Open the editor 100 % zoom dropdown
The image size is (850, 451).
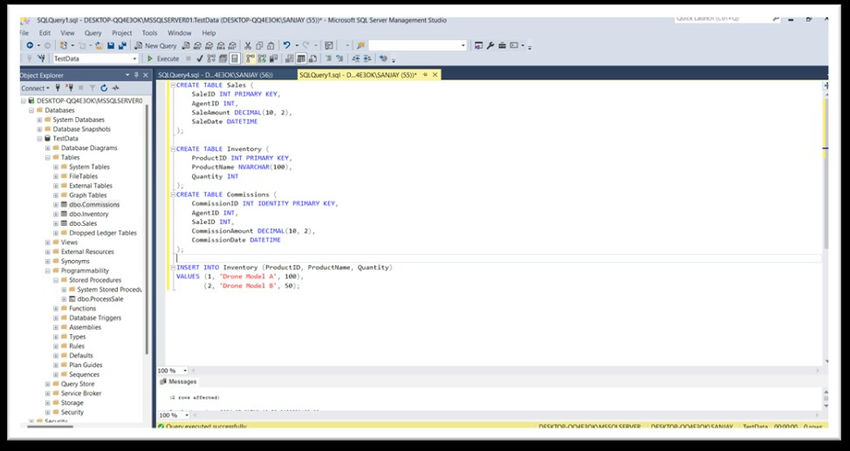point(185,371)
